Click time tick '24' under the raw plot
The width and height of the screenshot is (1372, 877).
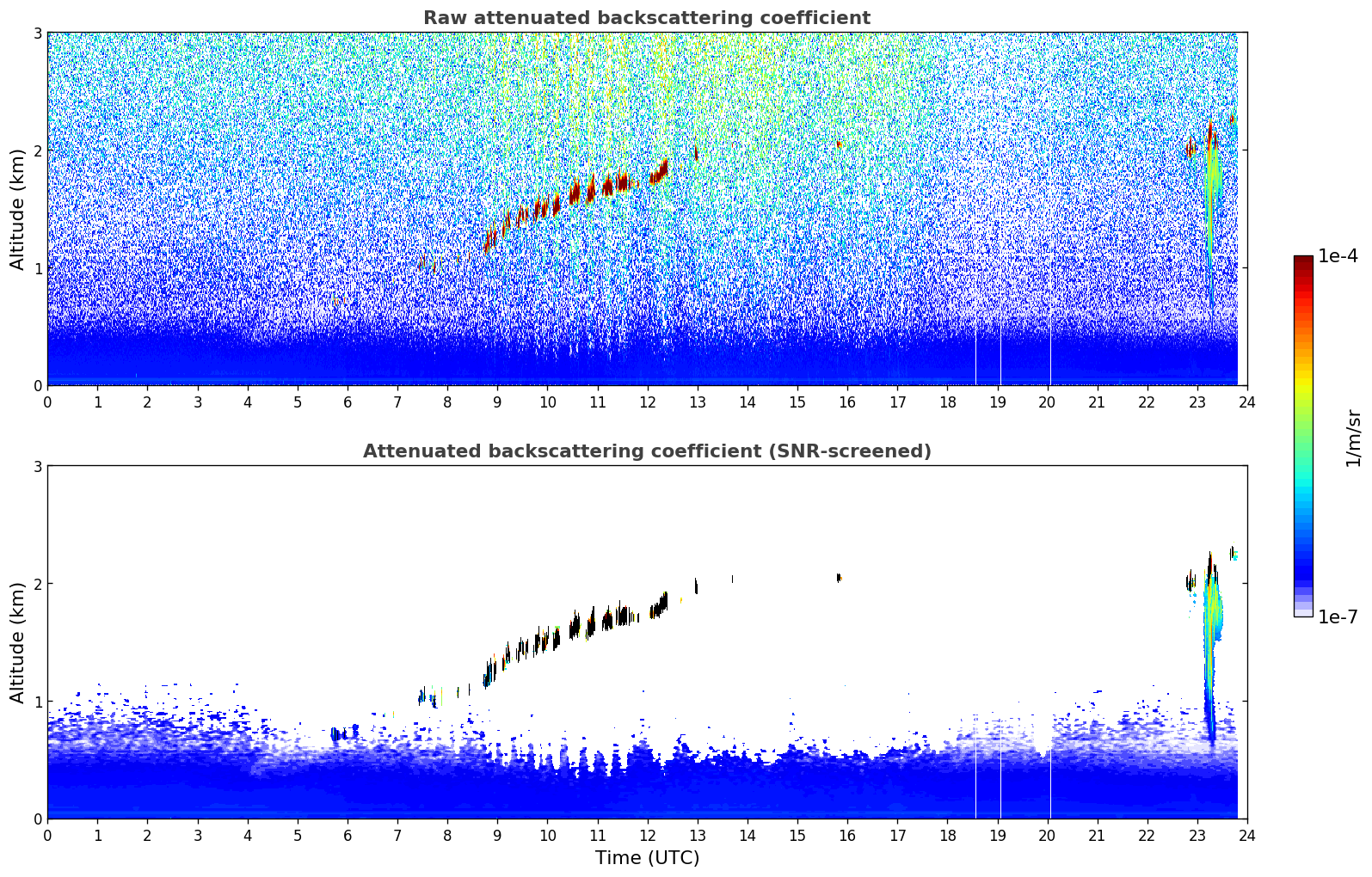click(x=1246, y=402)
